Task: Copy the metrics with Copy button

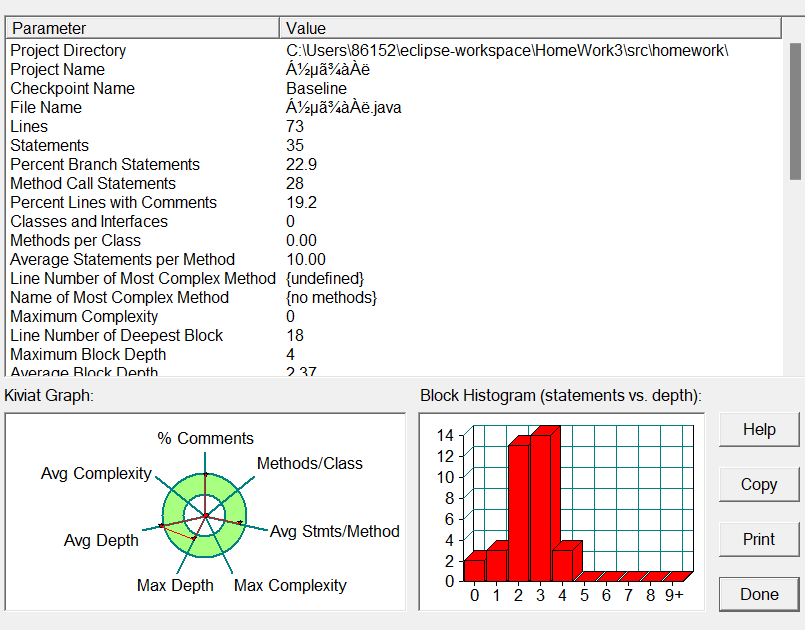Action: (x=759, y=484)
